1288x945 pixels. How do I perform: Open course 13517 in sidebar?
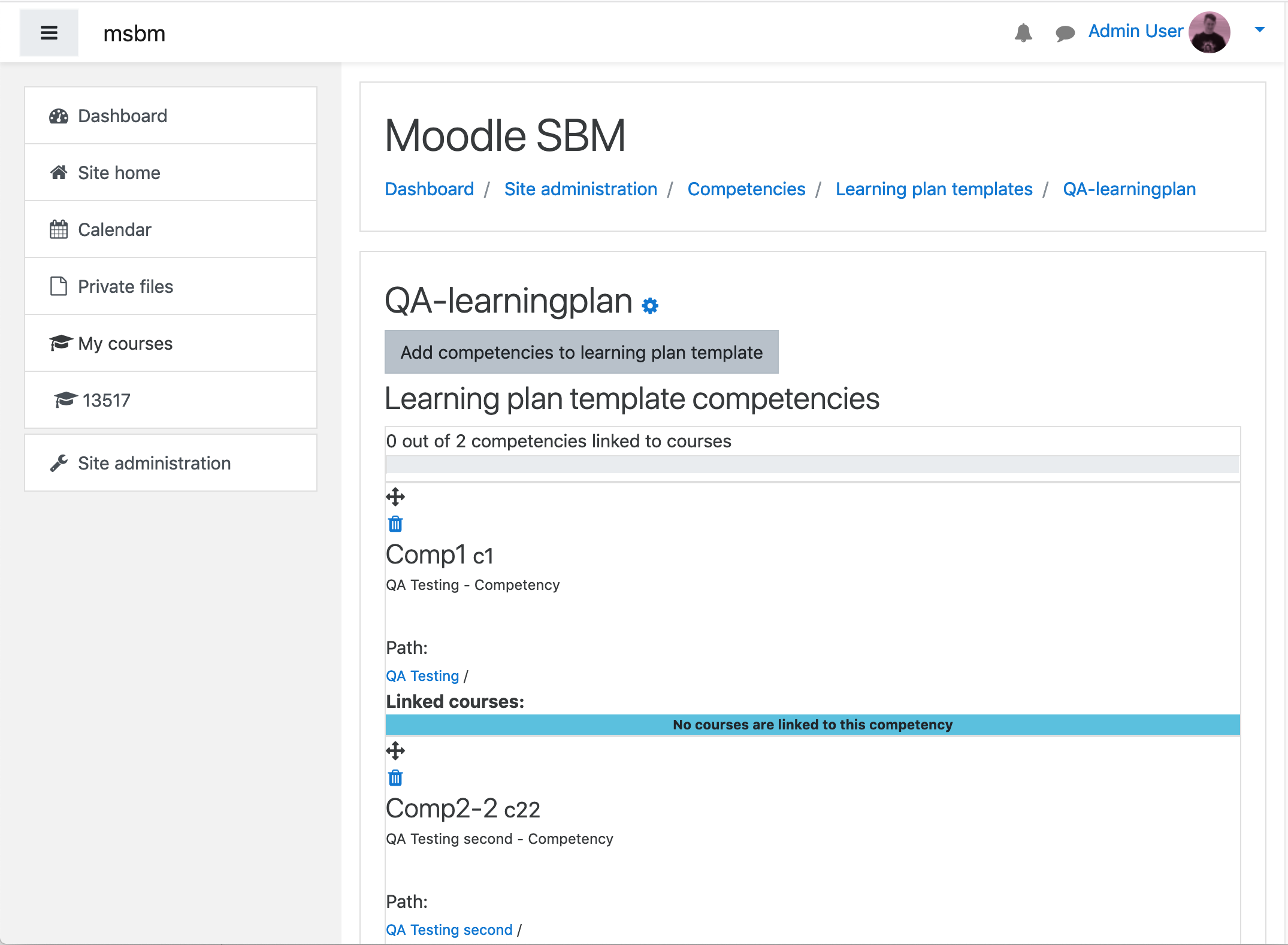click(x=171, y=400)
